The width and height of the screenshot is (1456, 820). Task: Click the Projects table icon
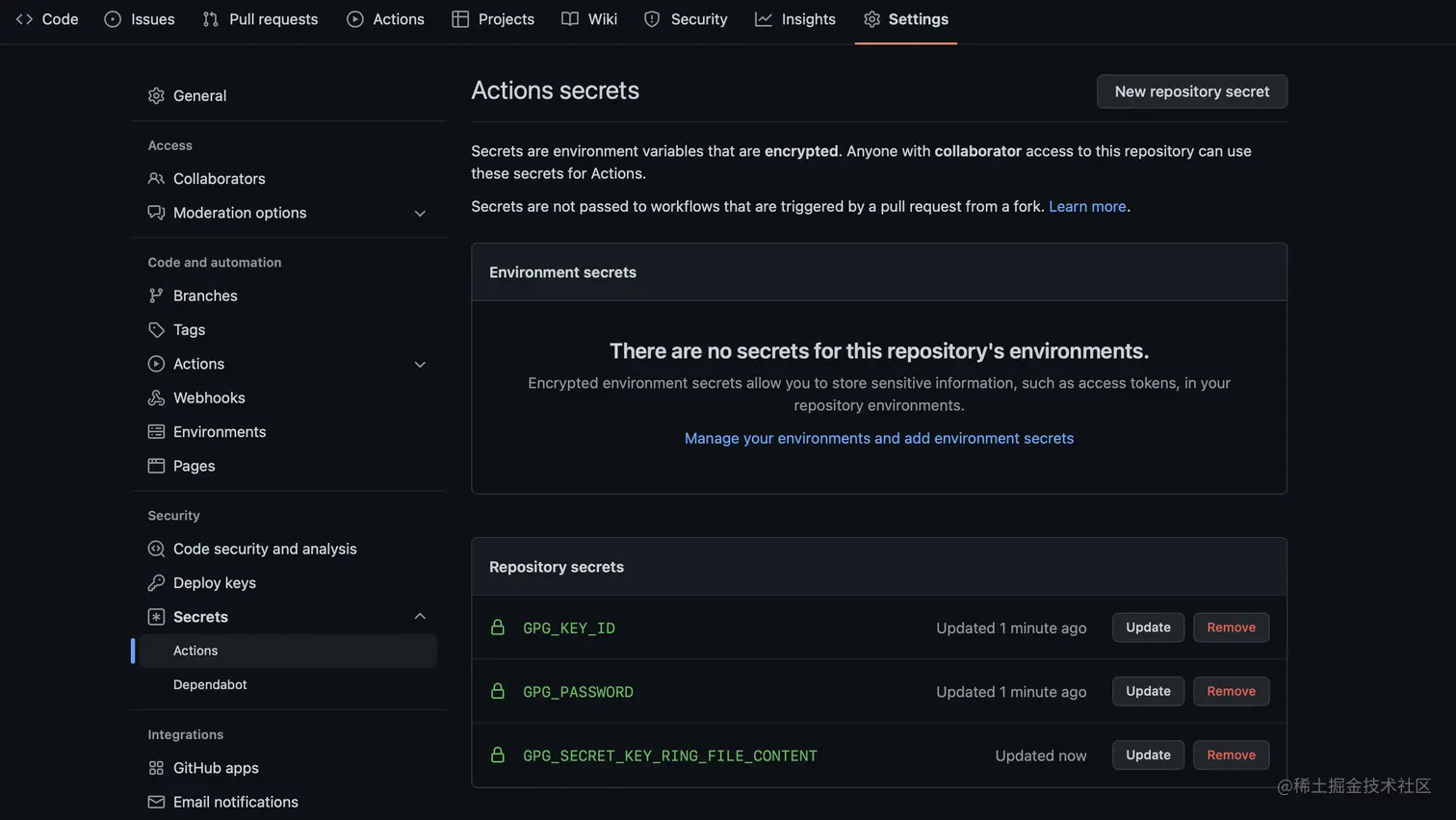pos(460,19)
